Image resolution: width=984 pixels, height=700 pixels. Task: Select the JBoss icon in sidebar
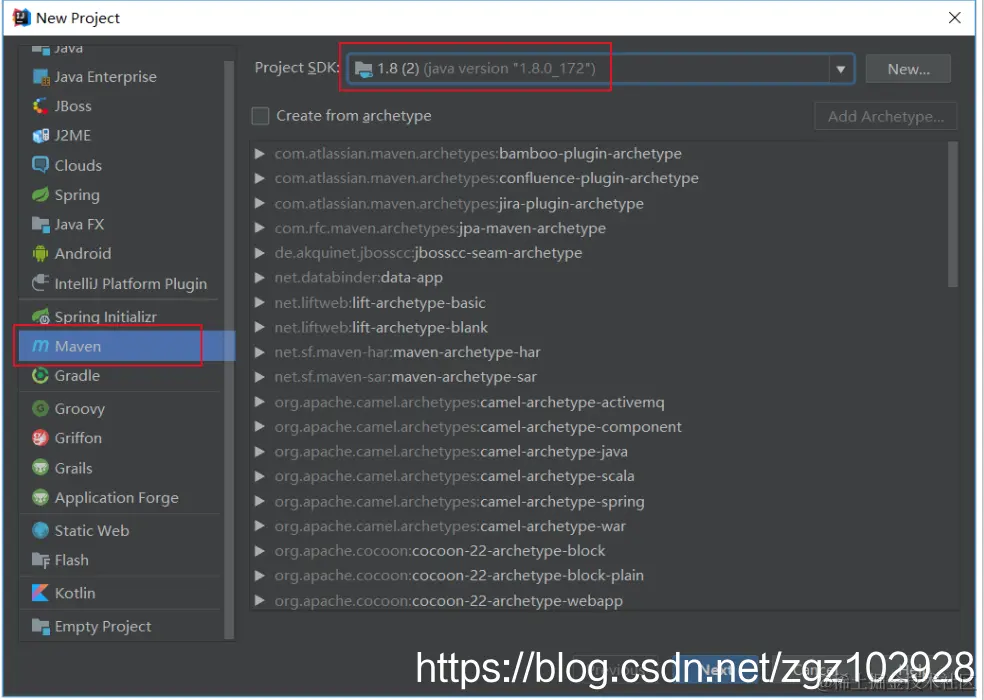click(x=41, y=106)
